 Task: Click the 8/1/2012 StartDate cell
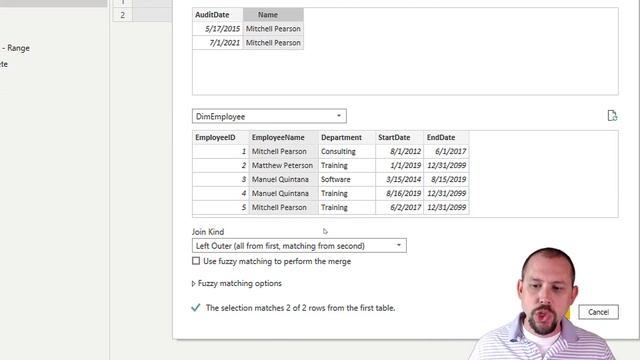pos(400,151)
